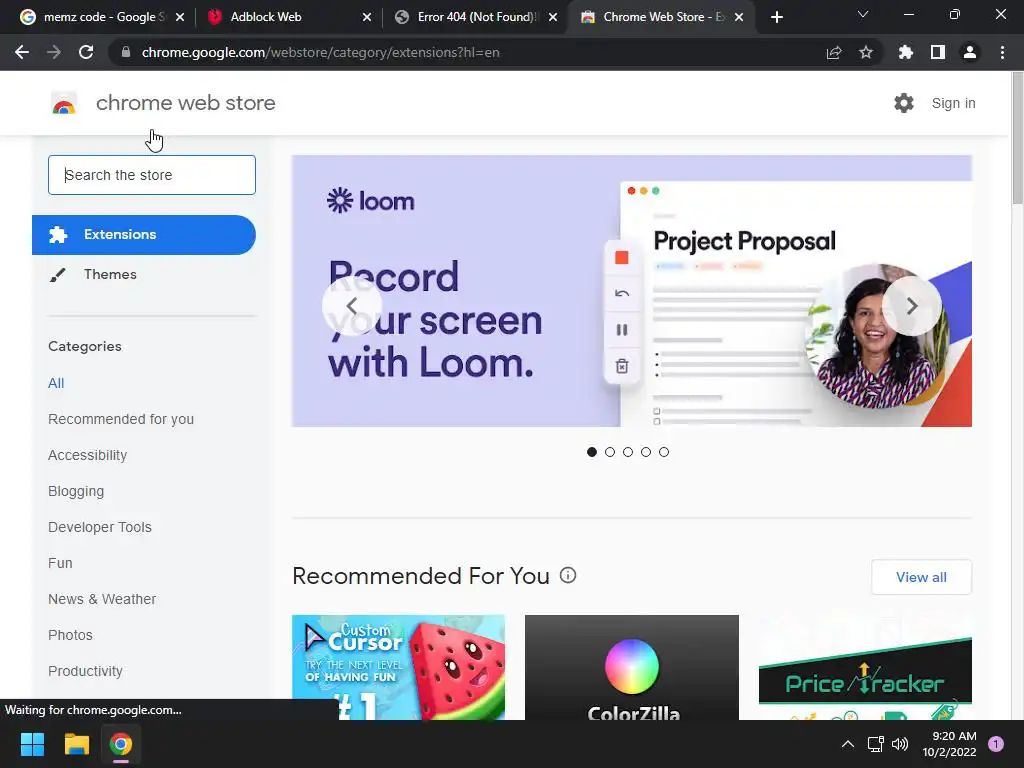Click Chrome icon in taskbar
The width and height of the screenshot is (1024, 768).
click(x=121, y=744)
